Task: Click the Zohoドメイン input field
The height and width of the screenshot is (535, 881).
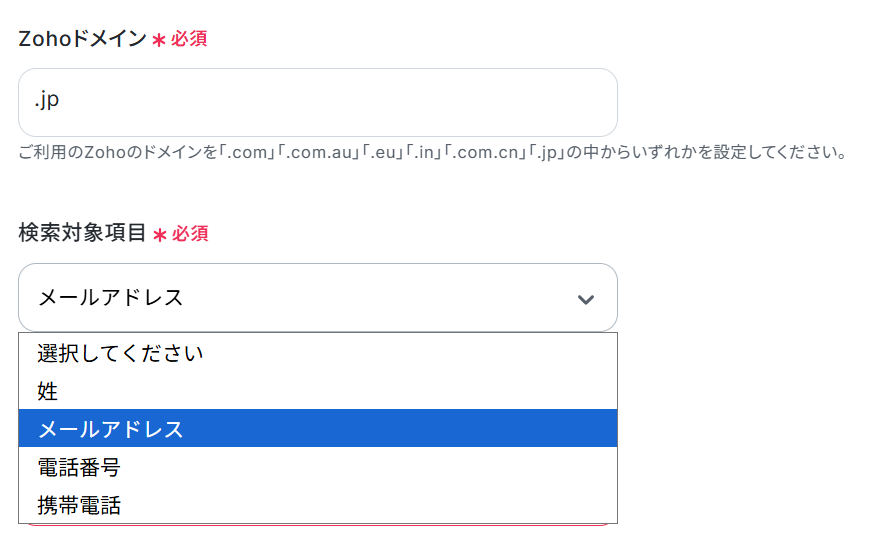Action: click(317, 102)
